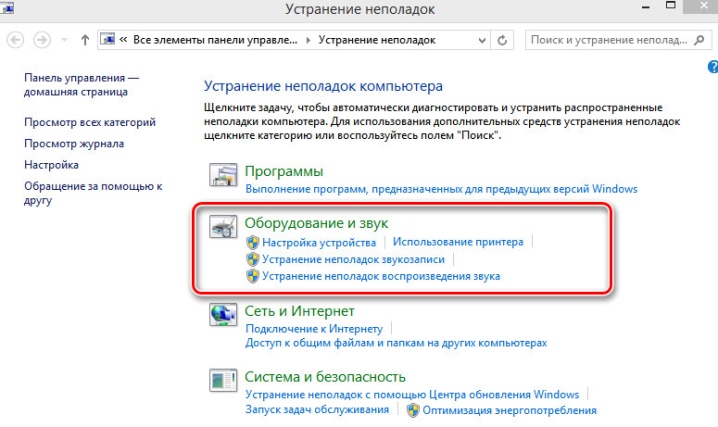
Task: Launch Оптимизация энергопотребления troubleshooter
Action: coord(509,410)
